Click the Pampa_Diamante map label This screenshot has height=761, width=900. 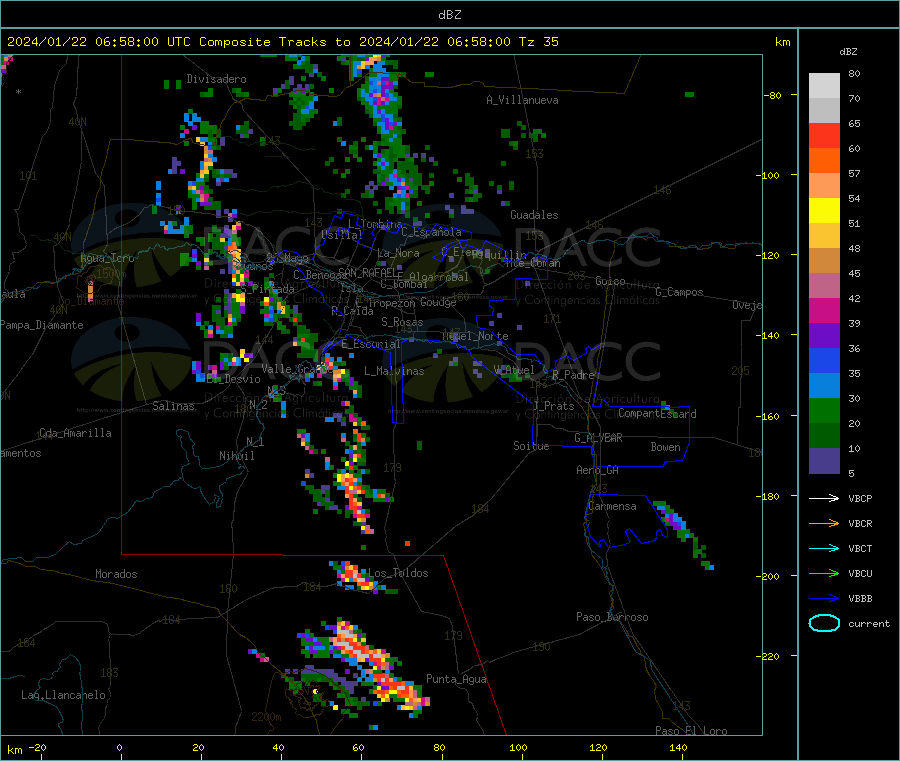42,325
